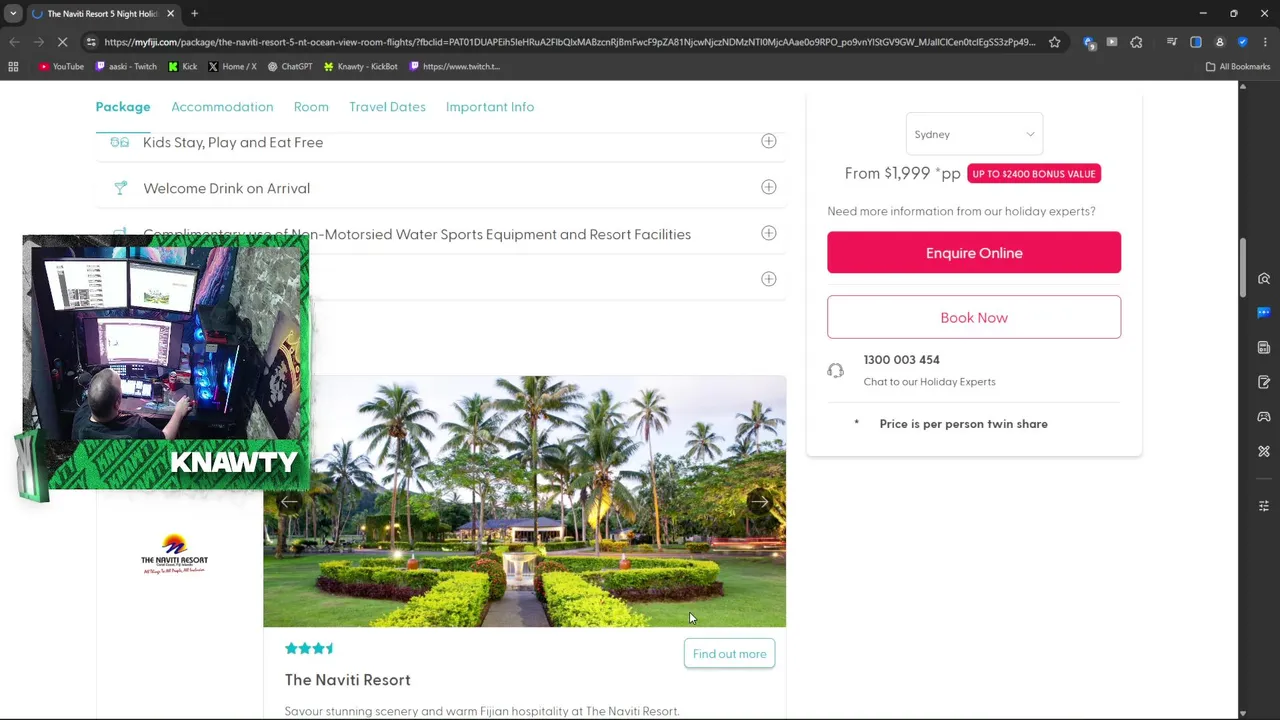Screen dimensions: 1280x720
Task: Show next resort photo in carousel
Action: (760, 502)
